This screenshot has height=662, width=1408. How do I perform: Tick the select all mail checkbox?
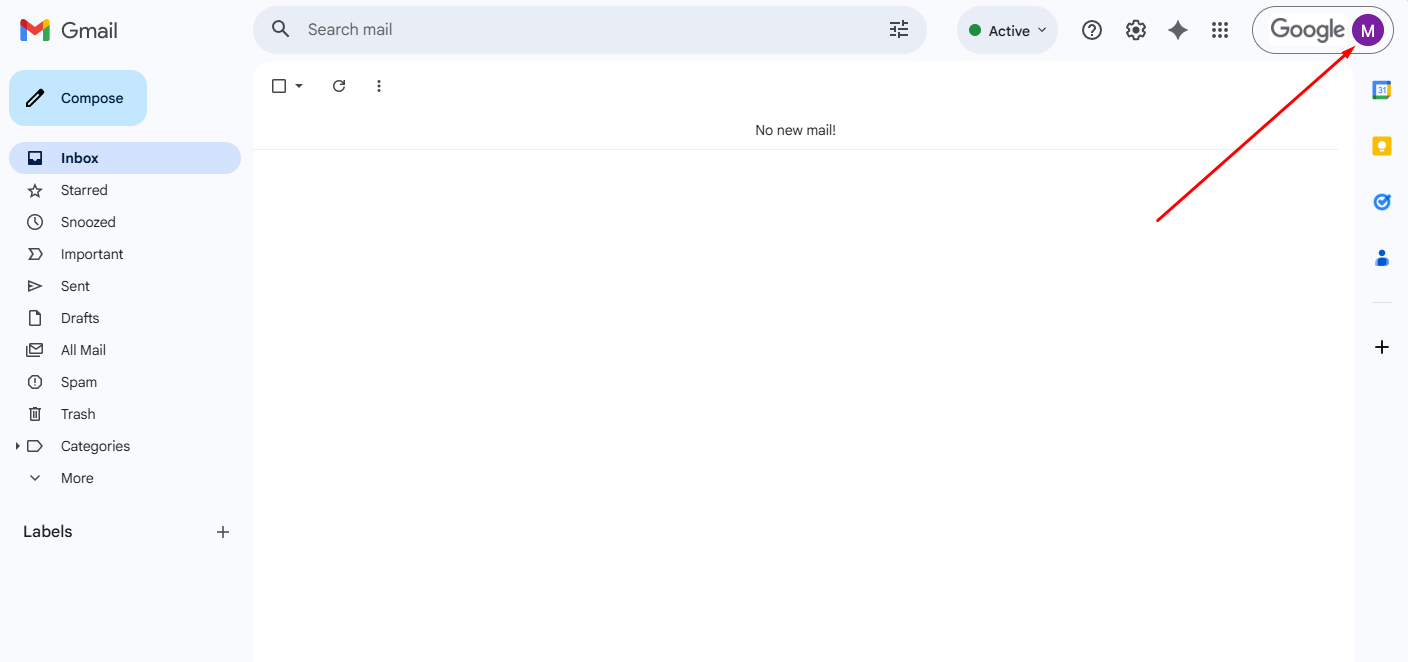pos(279,86)
